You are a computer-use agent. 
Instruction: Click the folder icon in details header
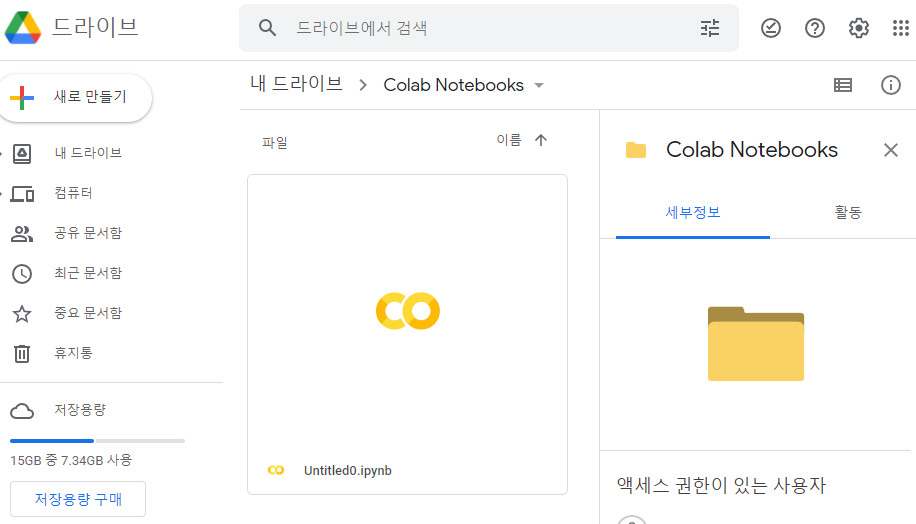[x=636, y=150]
